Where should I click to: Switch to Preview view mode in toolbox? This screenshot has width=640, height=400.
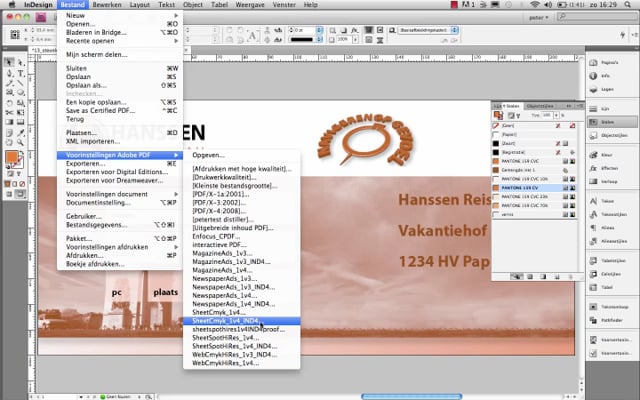[x=20, y=194]
